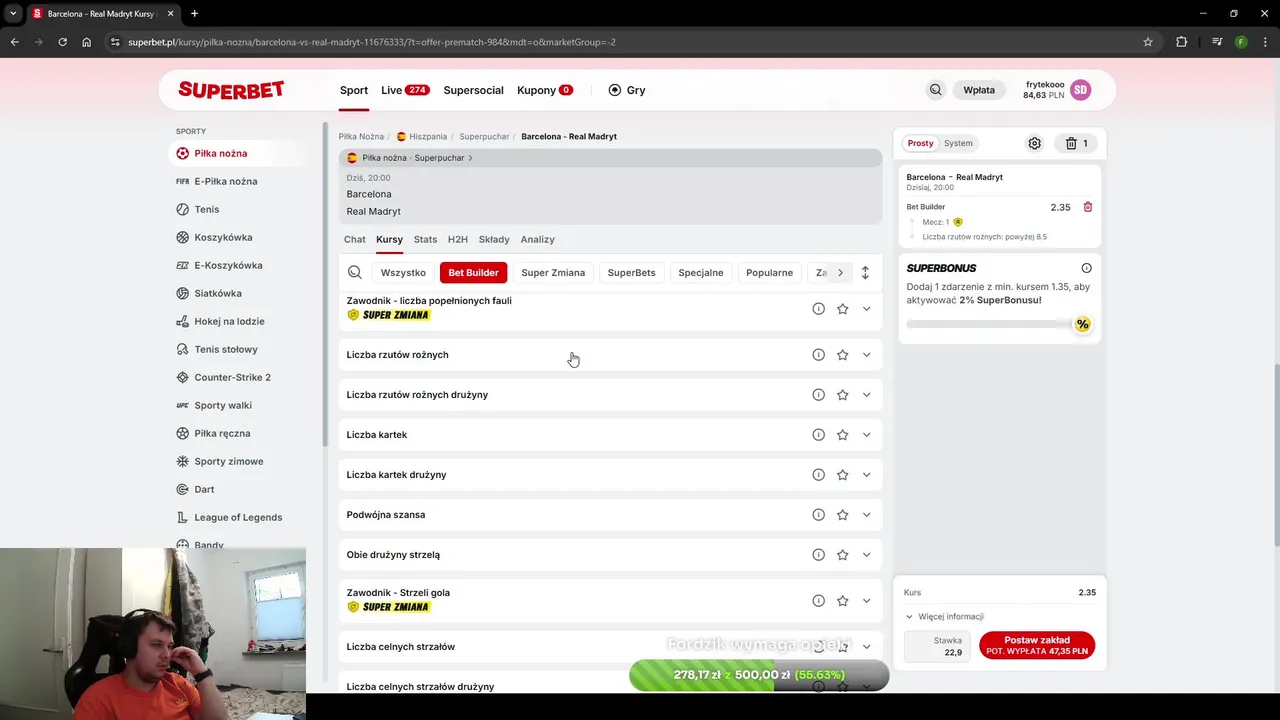
Task: Click the magnifier icon in markets filter row
Action: (x=355, y=272)
